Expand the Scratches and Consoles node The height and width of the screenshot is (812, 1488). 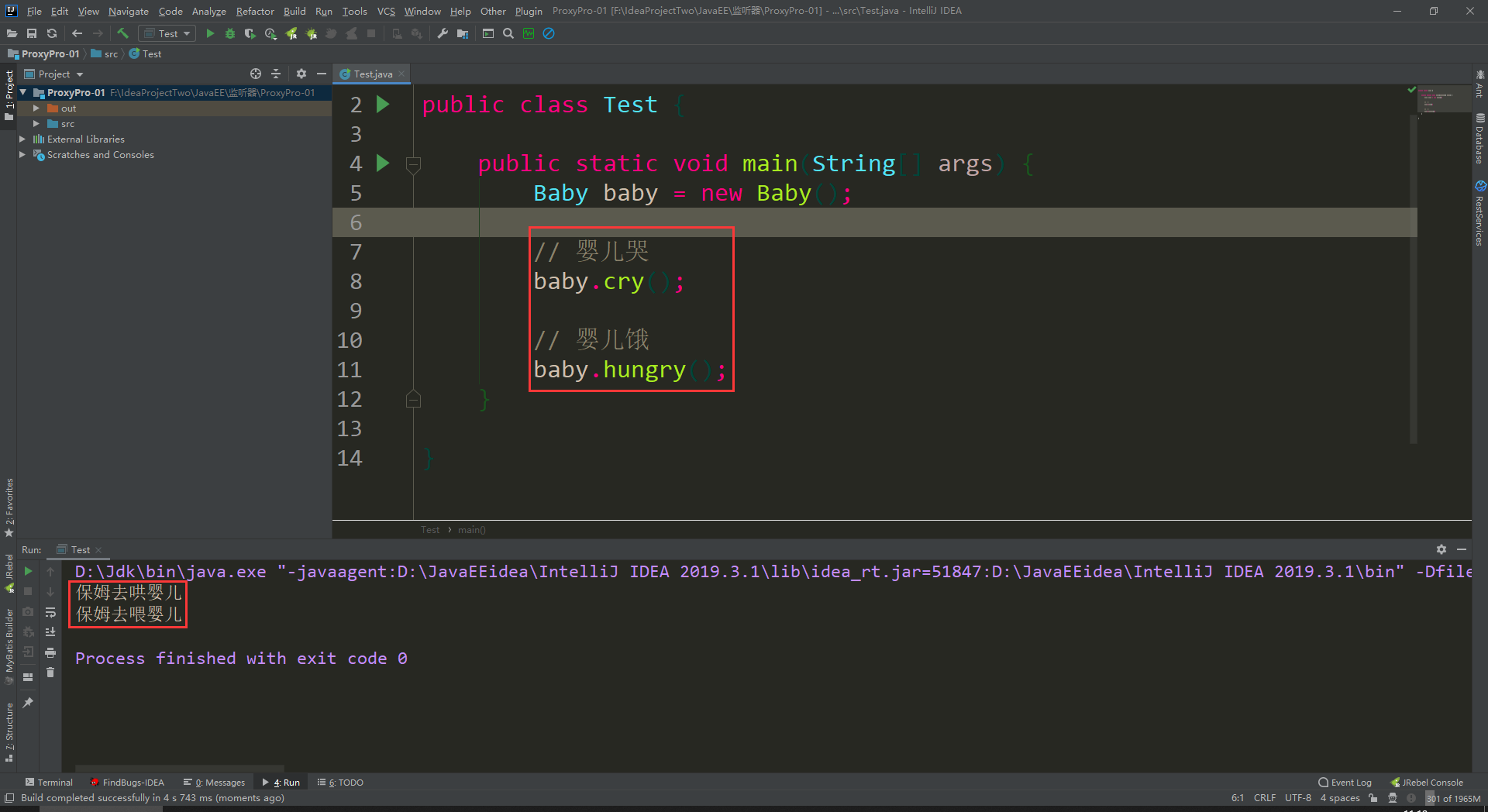click(22, 154)
